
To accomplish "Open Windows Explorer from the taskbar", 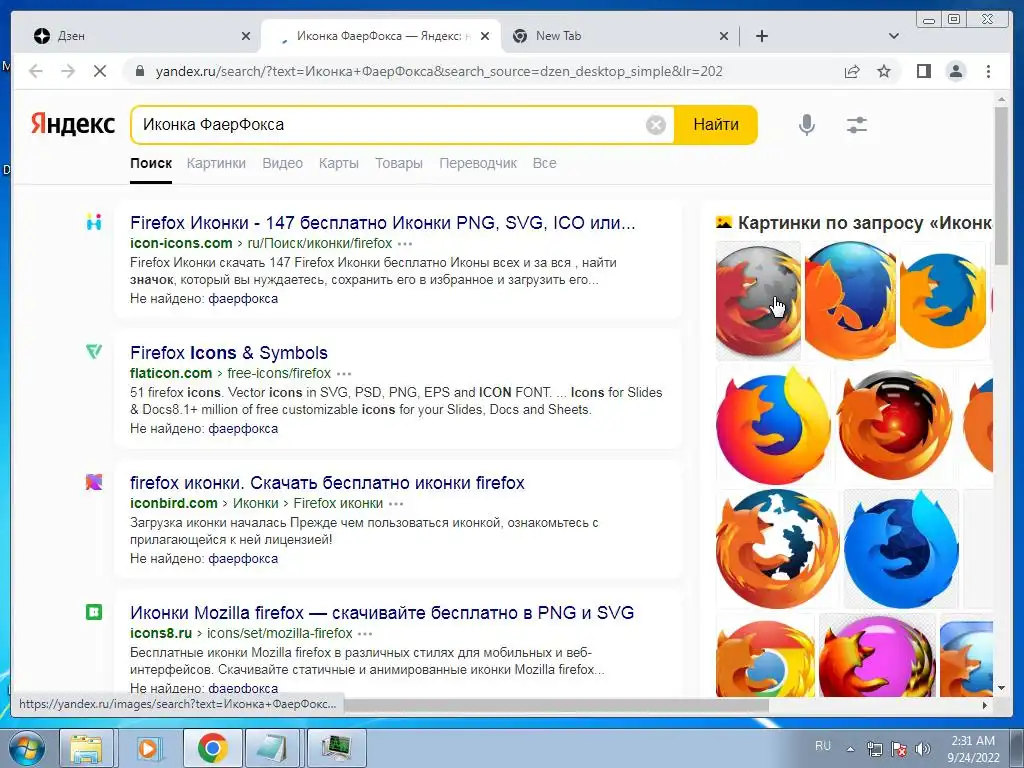I will [x=86, y=748].
